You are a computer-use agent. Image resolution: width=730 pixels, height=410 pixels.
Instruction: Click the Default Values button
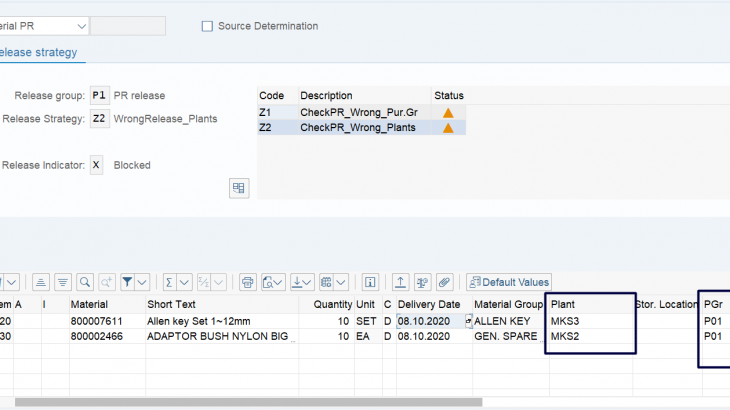509,282
